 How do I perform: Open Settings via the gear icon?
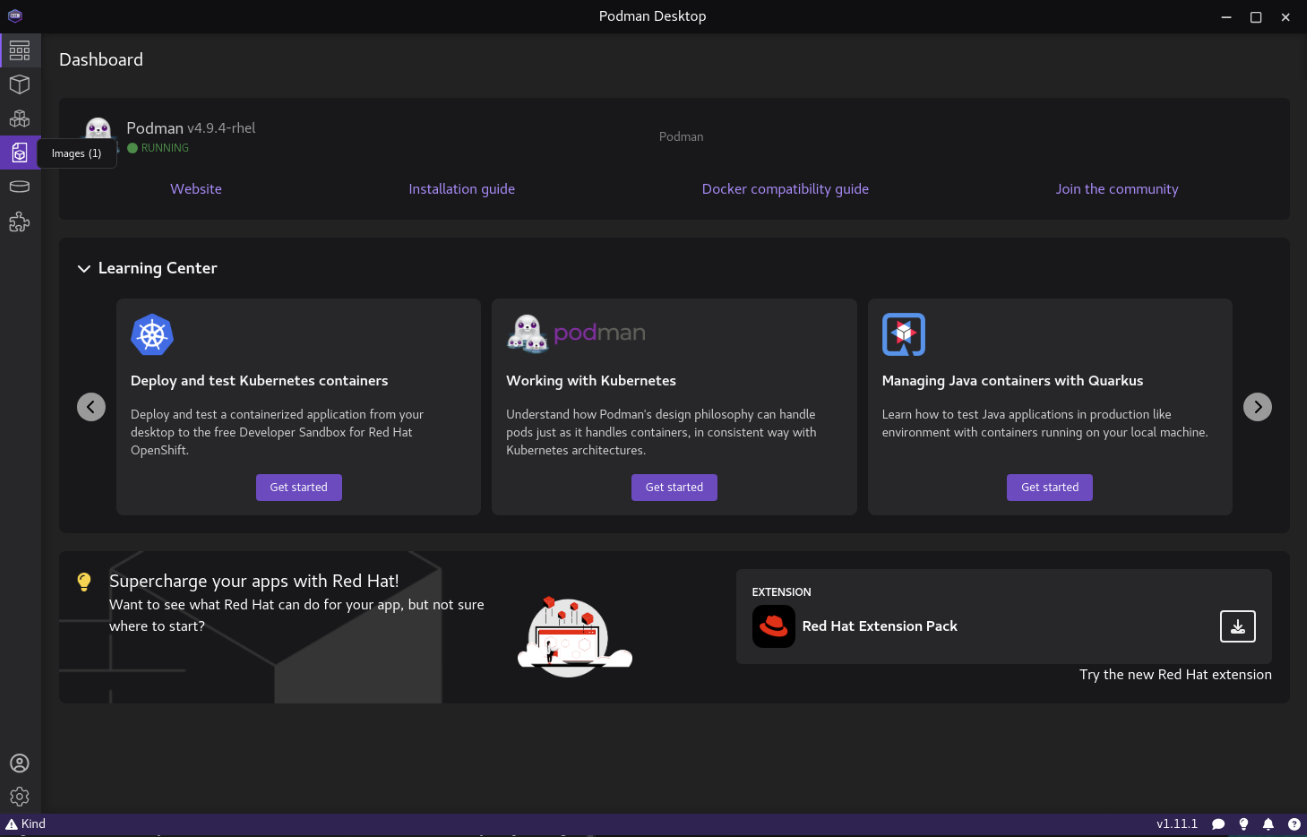pyautogui.click(x=20, y=797)
